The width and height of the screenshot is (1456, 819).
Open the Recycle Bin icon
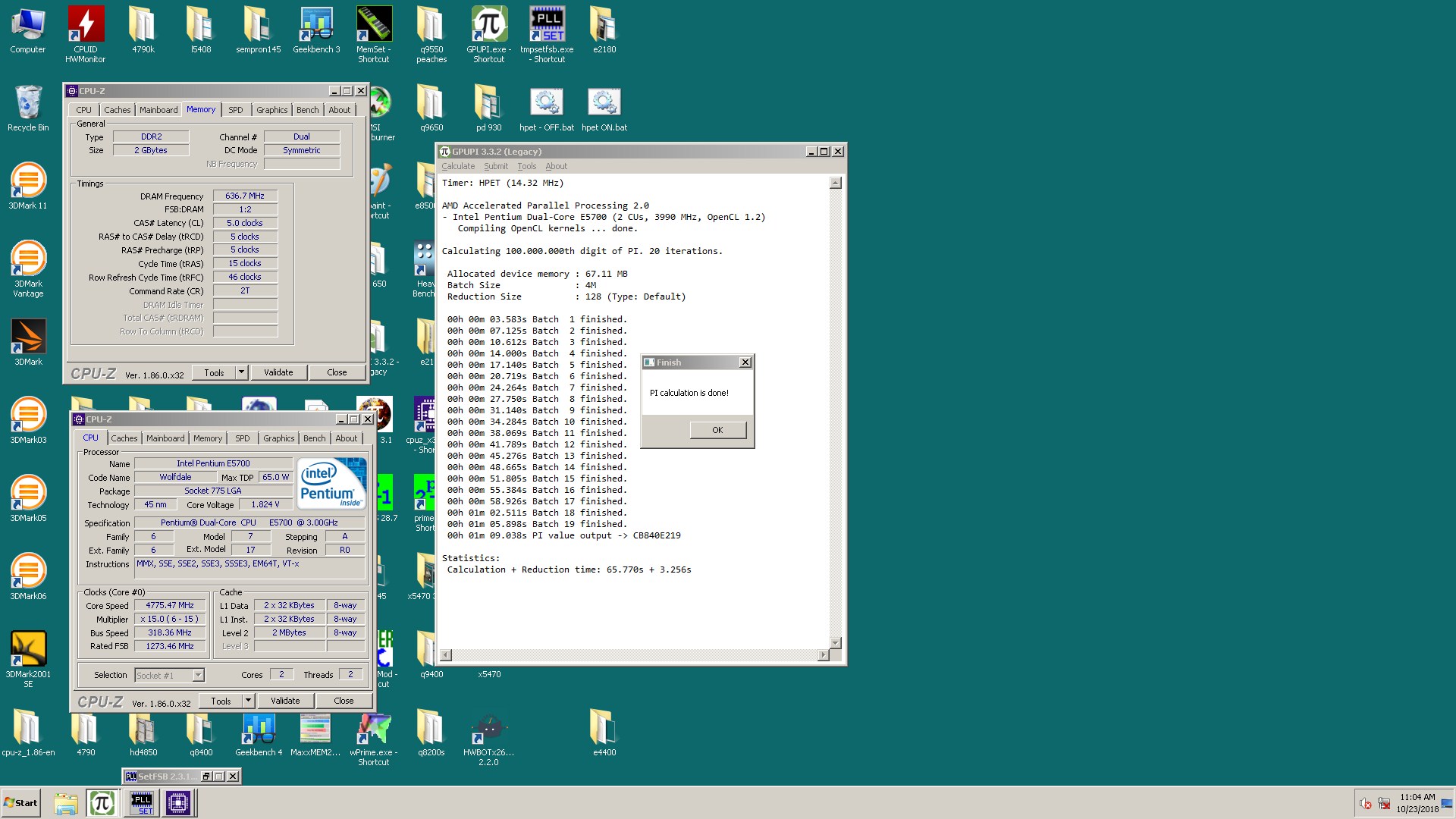(28, 108)
